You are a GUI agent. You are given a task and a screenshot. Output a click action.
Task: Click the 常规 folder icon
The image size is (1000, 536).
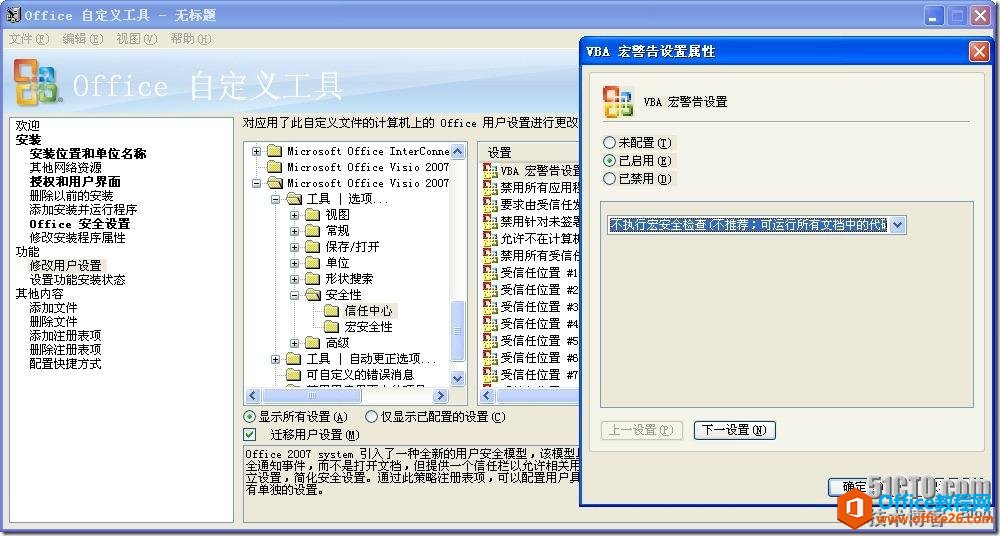coord(312,231)
